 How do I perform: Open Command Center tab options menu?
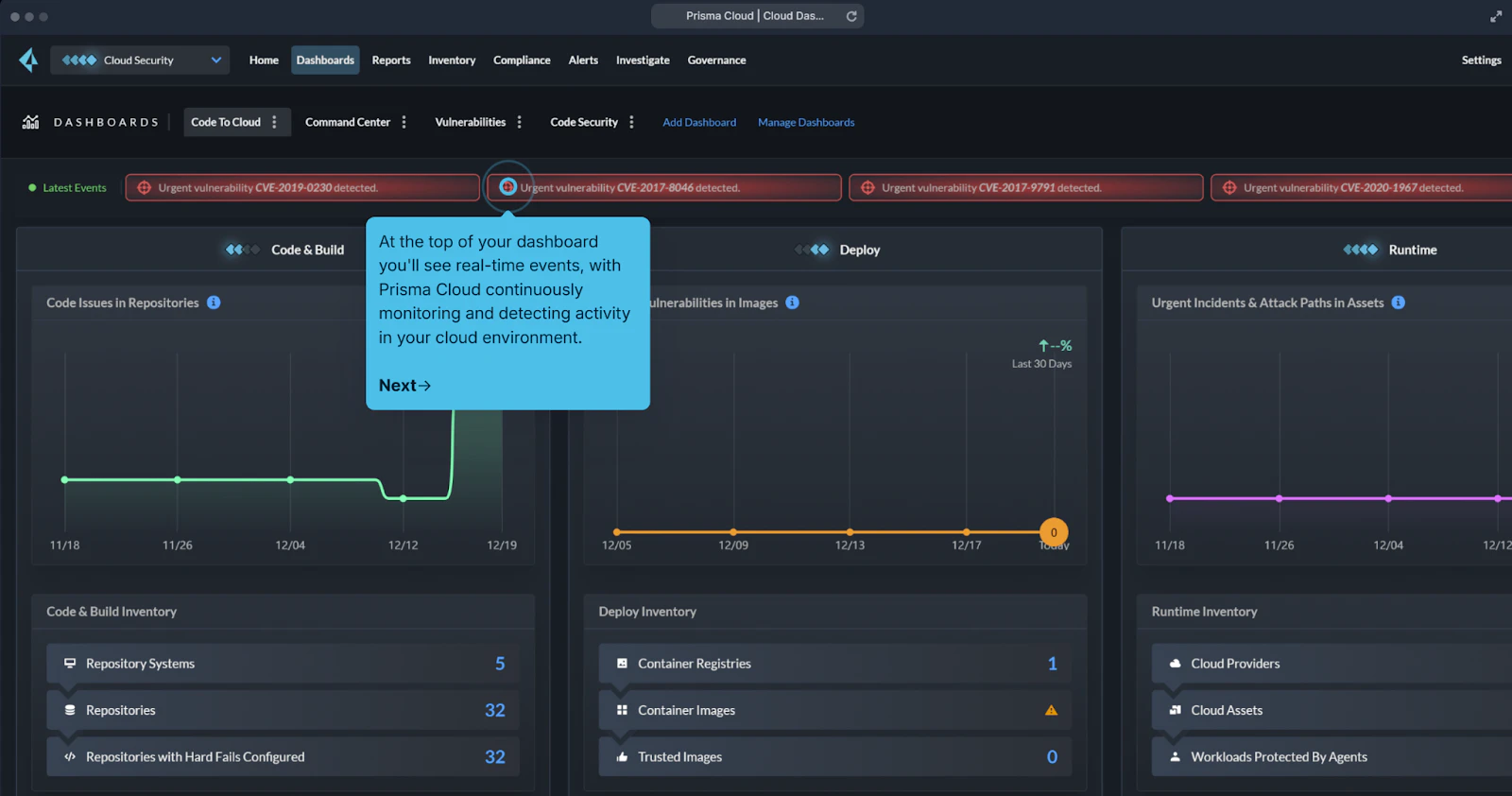click(404, 122)
